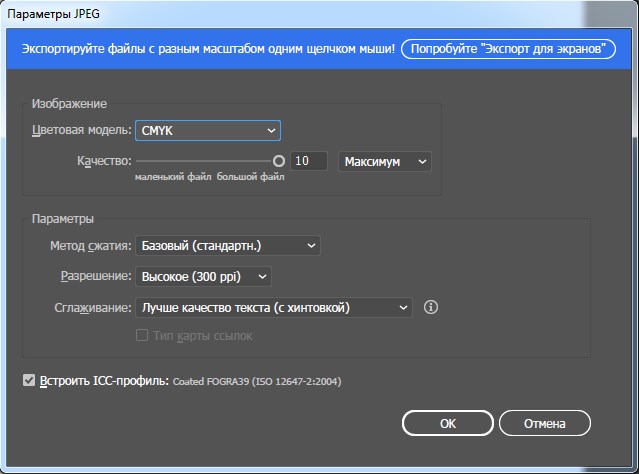The height and width of the screenshot is (474, 639).
Task: Click the Отмена button
Action: click(544, 423)
